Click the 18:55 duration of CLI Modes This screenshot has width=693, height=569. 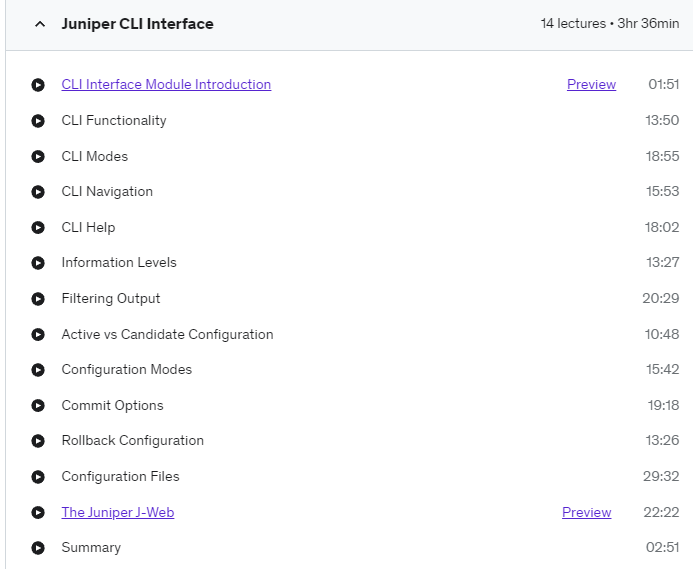[662, 156]
